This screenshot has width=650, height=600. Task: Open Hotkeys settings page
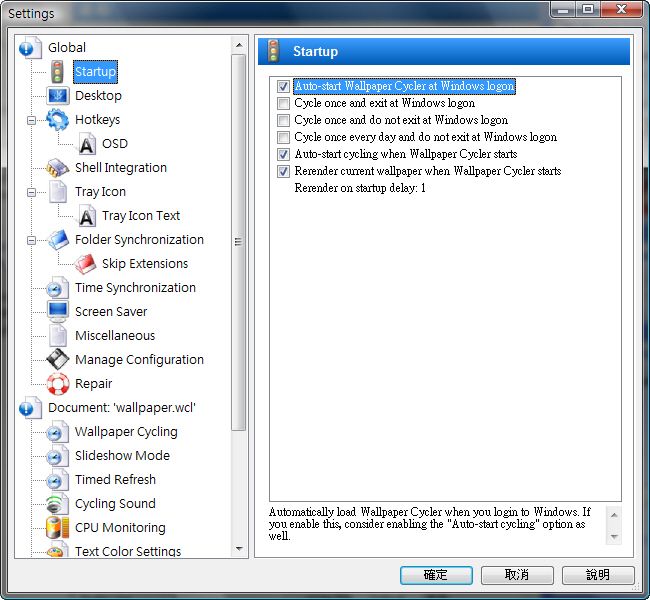coord(97,120)
